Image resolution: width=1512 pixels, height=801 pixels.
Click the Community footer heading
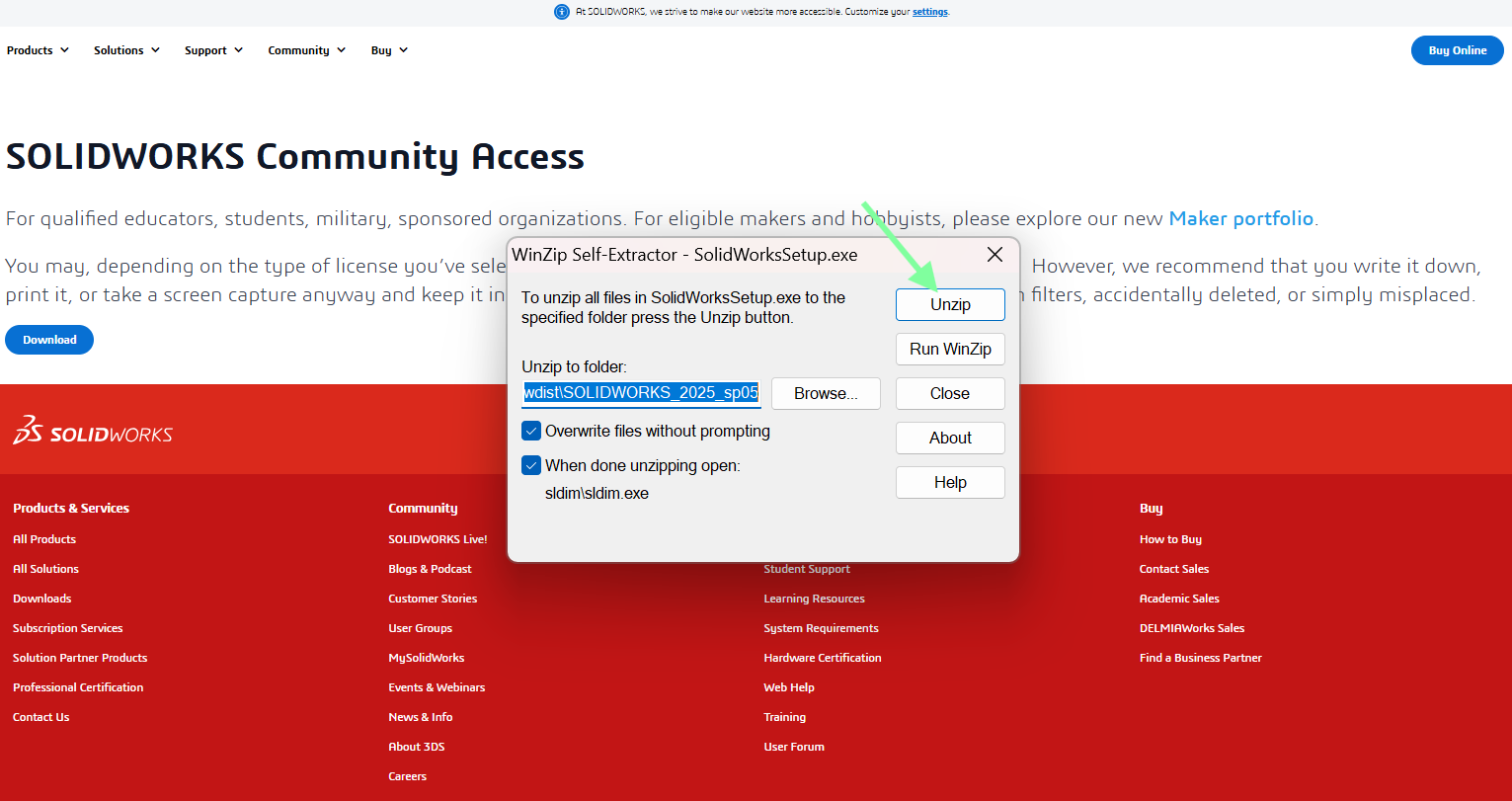pyautogui.click(x=423, y=509)
